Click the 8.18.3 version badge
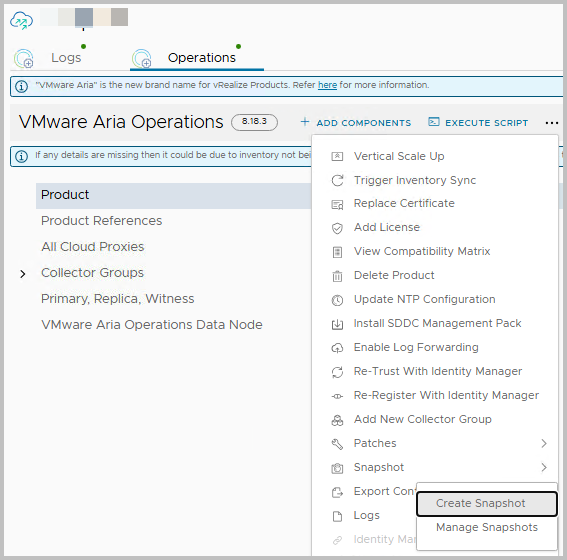Viewport: 567px width, 560px height. point(254,122)
